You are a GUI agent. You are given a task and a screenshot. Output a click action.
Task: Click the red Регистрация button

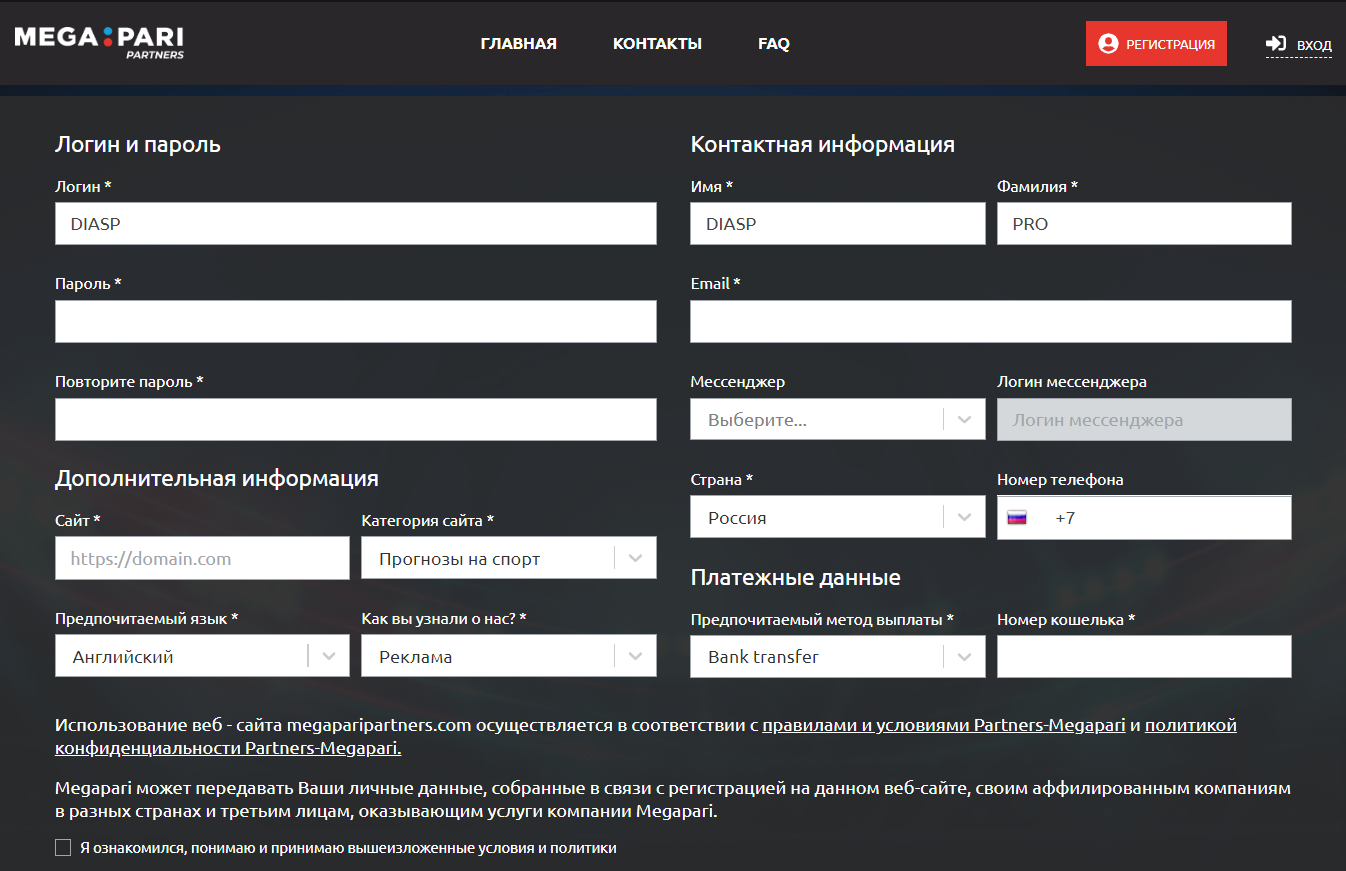(x=1156, y=44)
